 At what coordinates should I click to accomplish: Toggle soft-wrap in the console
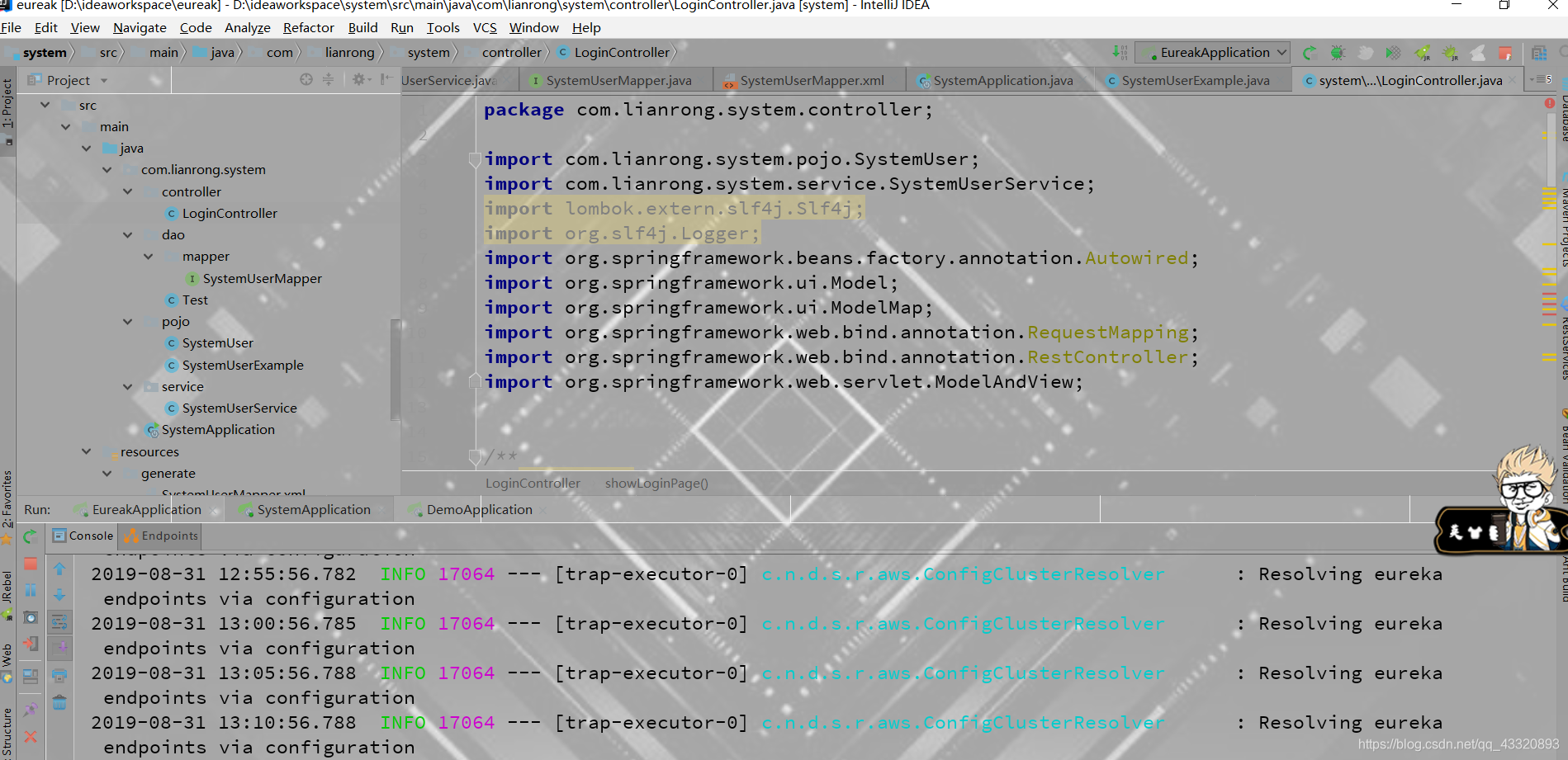pyautogui.click(x=59, y=621)
